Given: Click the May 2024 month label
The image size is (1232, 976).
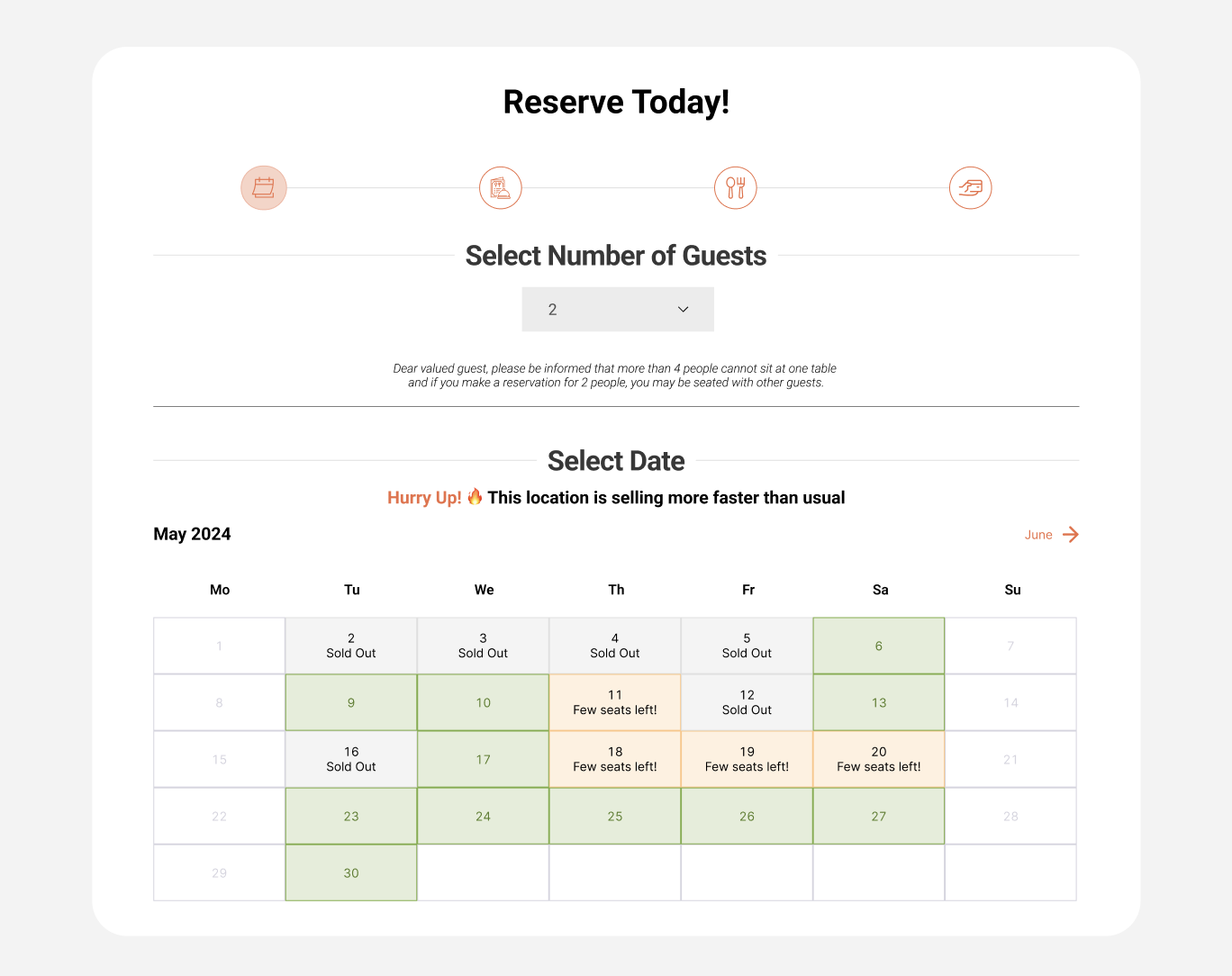Looking at the screenshot, I should click(x=192, y=533).
